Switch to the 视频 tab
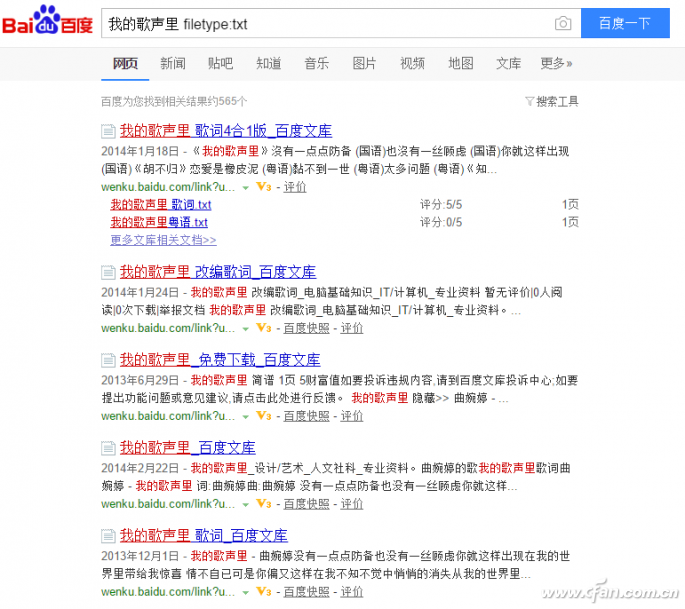 tap(412, 64)
